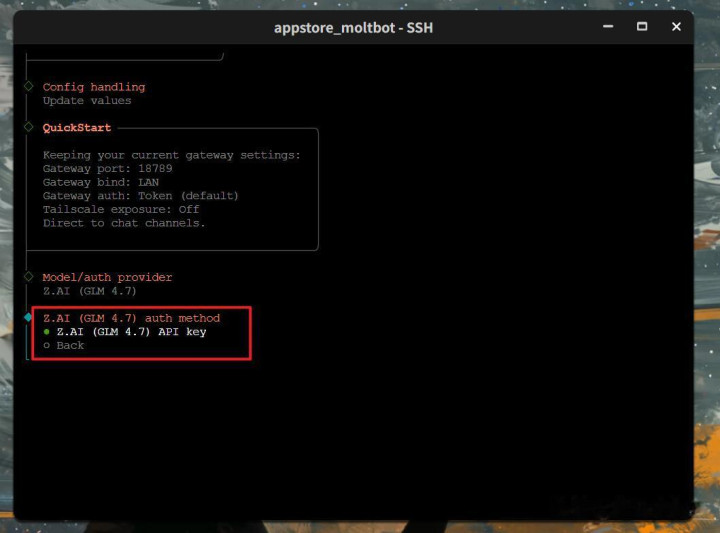Minimize the SSH terminal window
This screenshot has width=720, height=533.
coord(608,27)
